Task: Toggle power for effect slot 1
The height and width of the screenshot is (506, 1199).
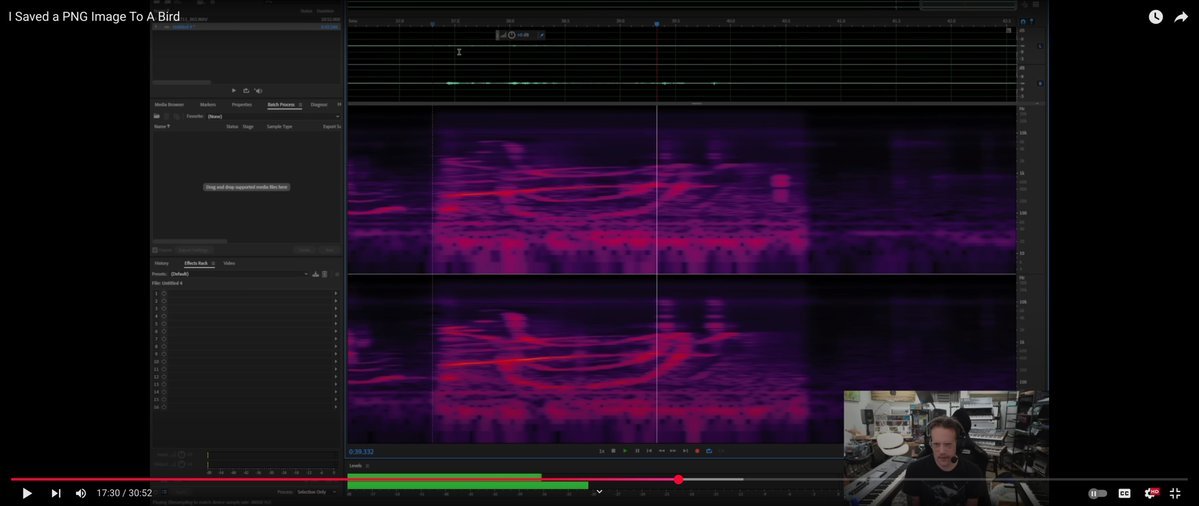Action: pos(164,294)
